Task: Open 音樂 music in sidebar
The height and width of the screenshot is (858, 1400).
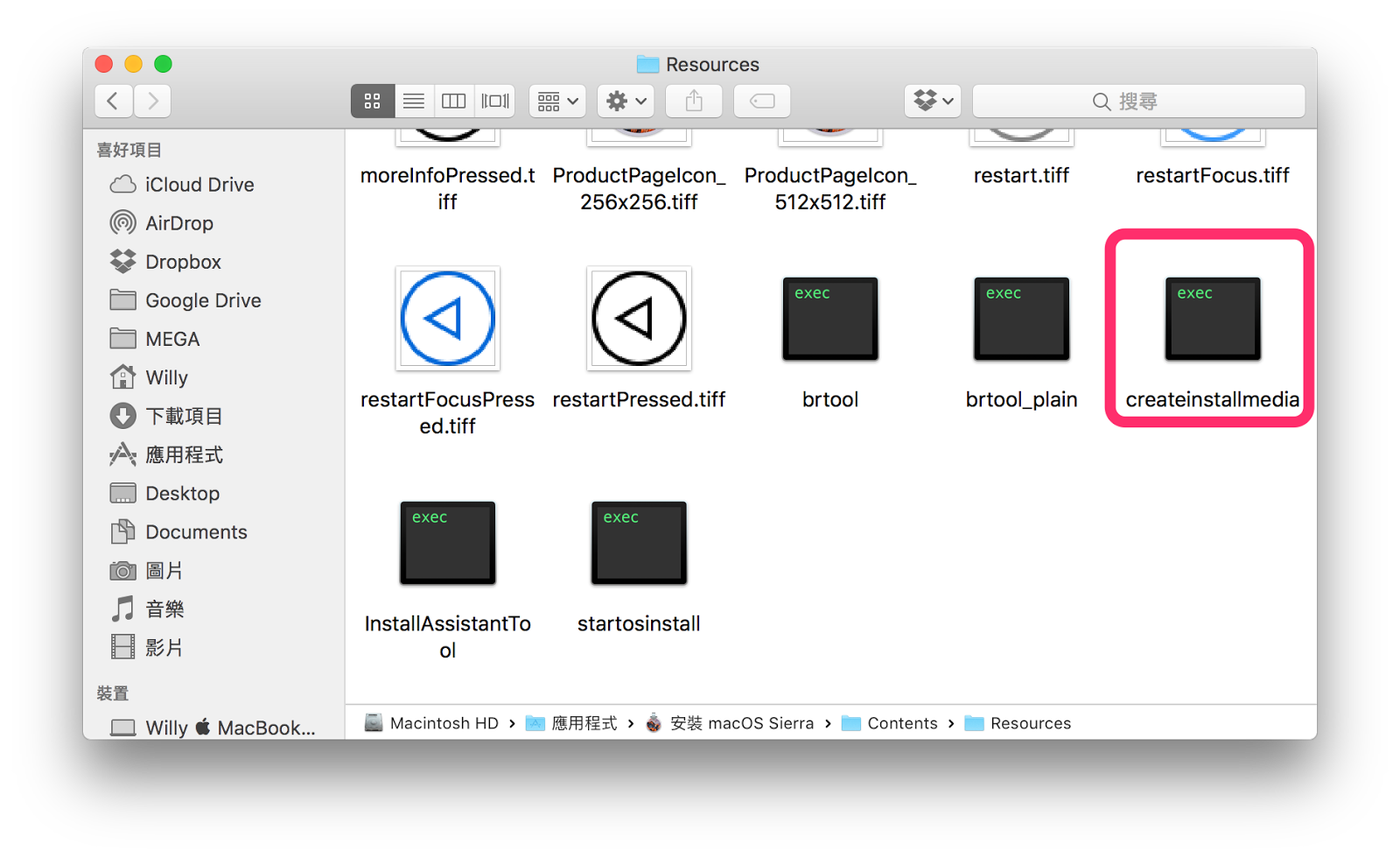Action: (146, 609)
